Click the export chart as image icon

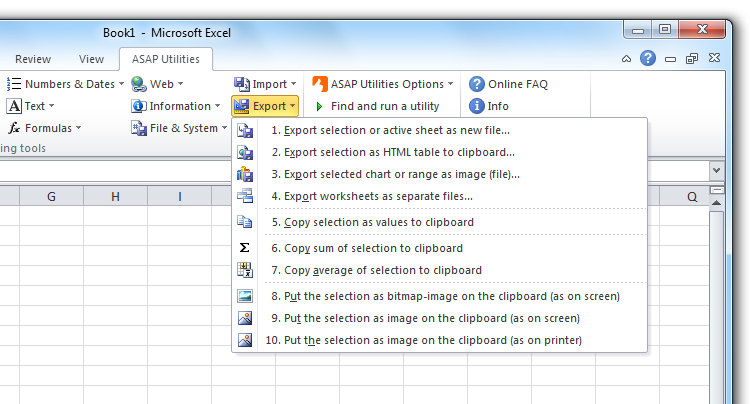coord(245,174)
